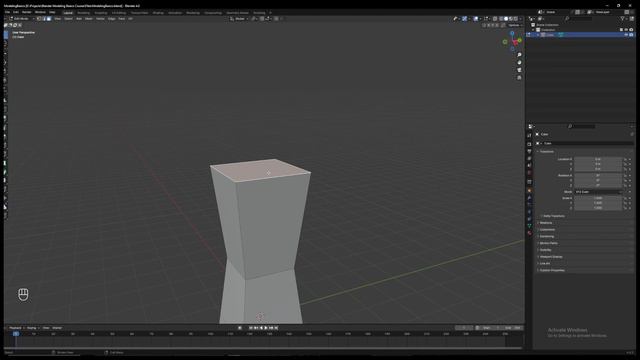
Task: Open the View Layer properties tab
Action: (x=529, y=158)
